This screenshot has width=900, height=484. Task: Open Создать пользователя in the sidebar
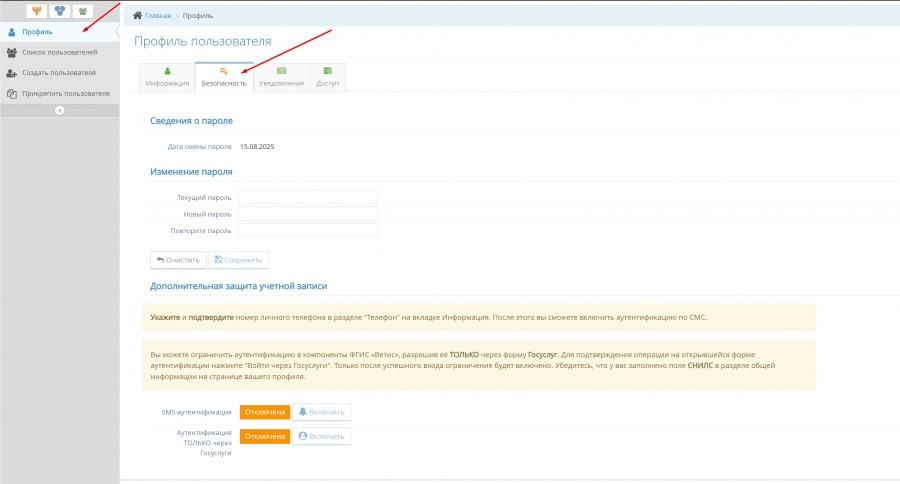pyautogui.click(x=58, y=73)
